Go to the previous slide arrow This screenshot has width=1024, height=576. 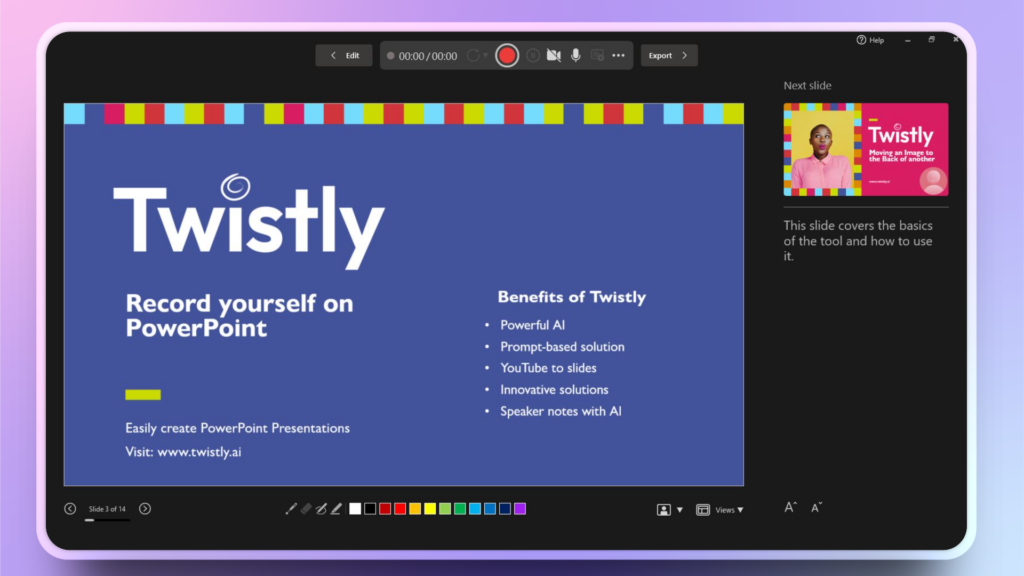pyautogui.click(x=70, y=509)
